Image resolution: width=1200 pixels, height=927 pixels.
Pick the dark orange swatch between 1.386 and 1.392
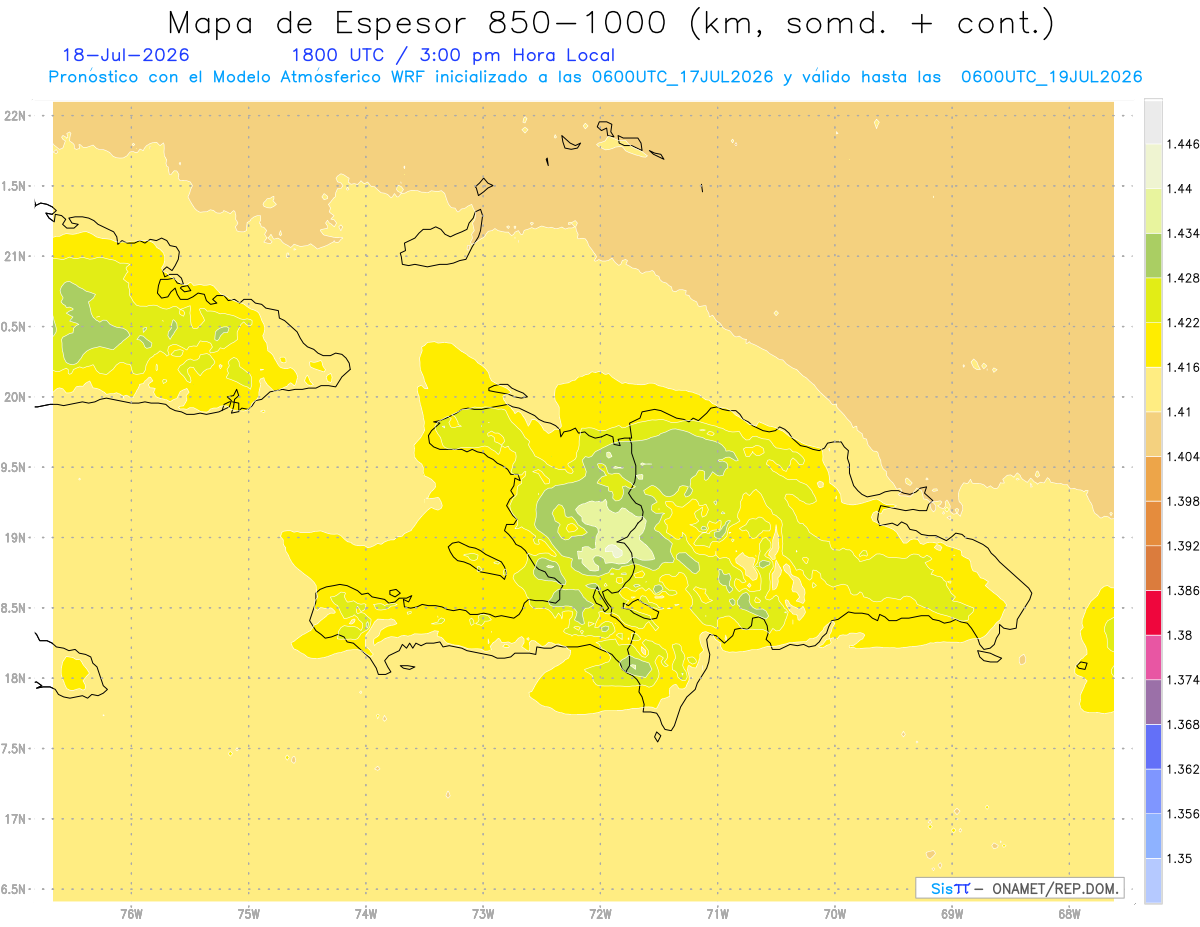click(x=1153, y=568)
